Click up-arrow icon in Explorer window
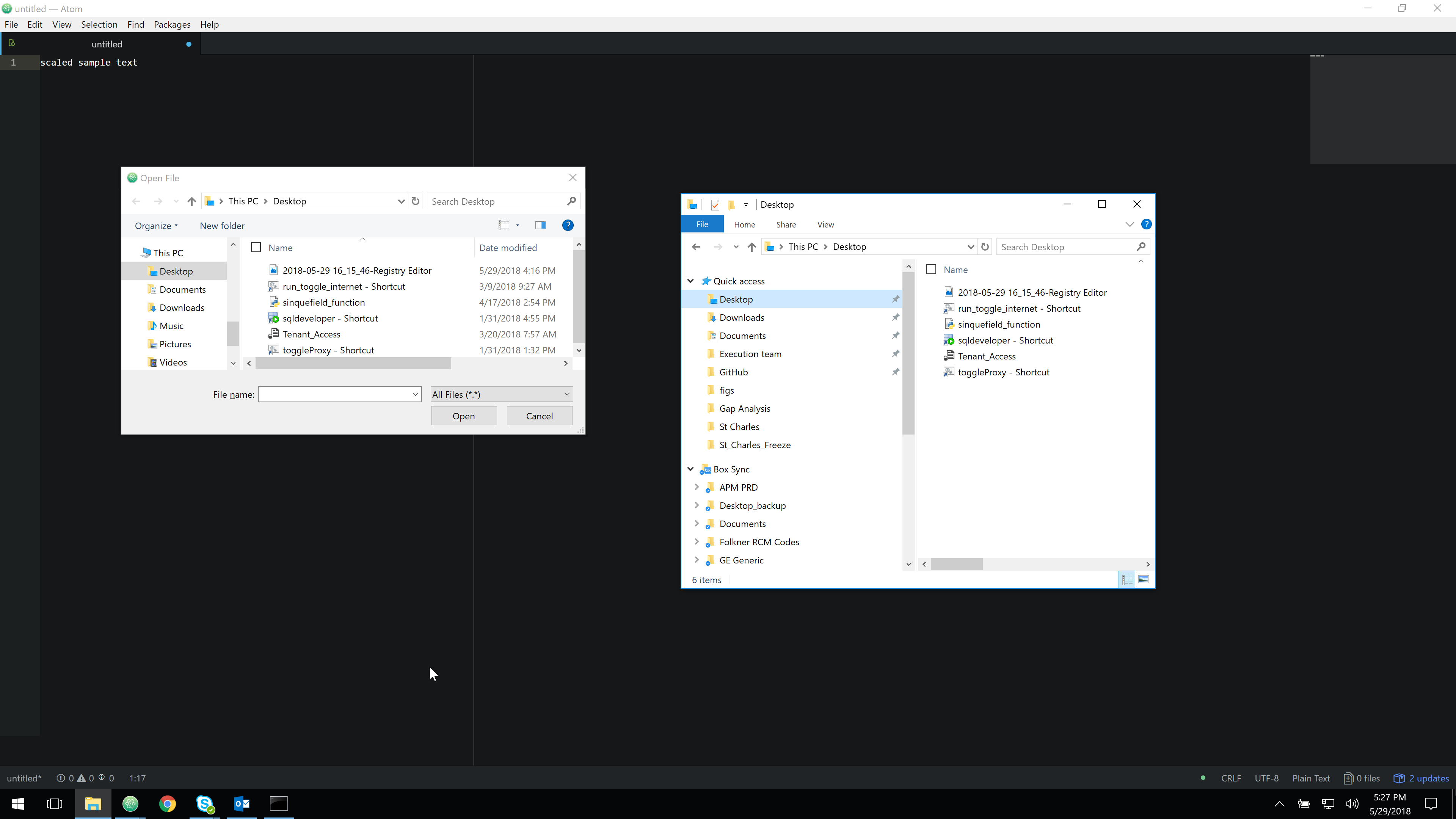1456x819 pixels. coord(752,246)
